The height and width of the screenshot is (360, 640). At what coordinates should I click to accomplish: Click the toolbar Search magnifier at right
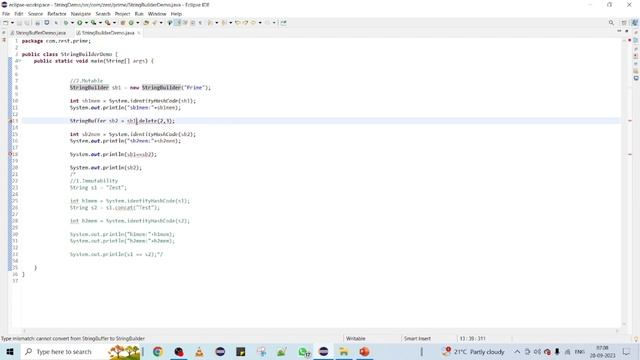coord(611,23)
